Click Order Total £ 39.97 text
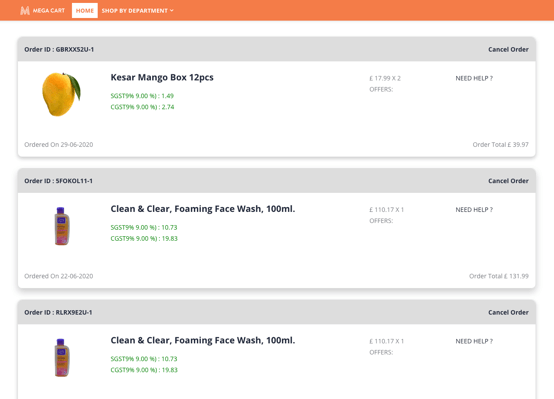Image resolution: width=554 pixels, height=399 pixels. pos(501,145)
